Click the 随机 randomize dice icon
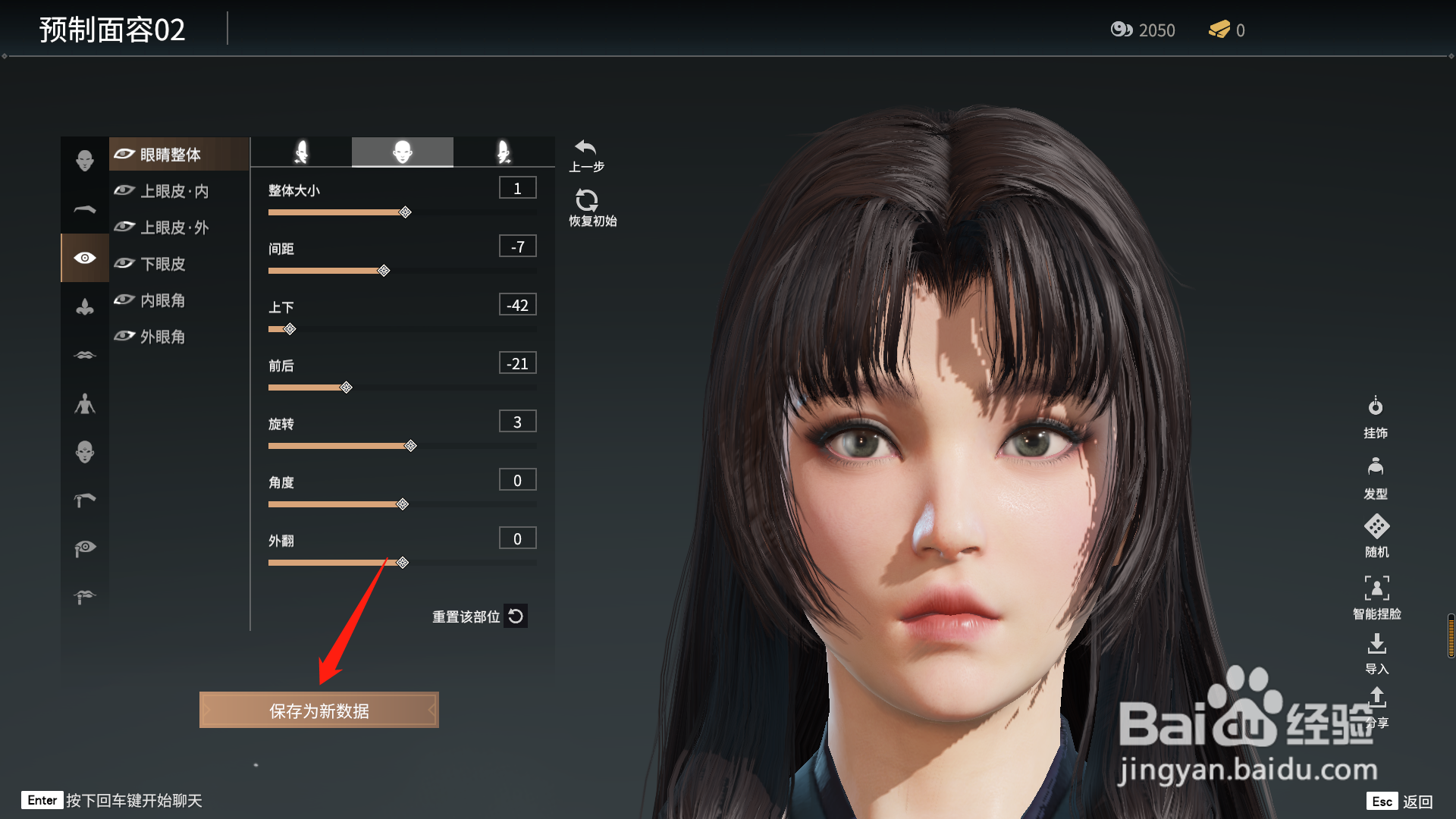The image size is (1456, 819). [x=1376, y=526]
